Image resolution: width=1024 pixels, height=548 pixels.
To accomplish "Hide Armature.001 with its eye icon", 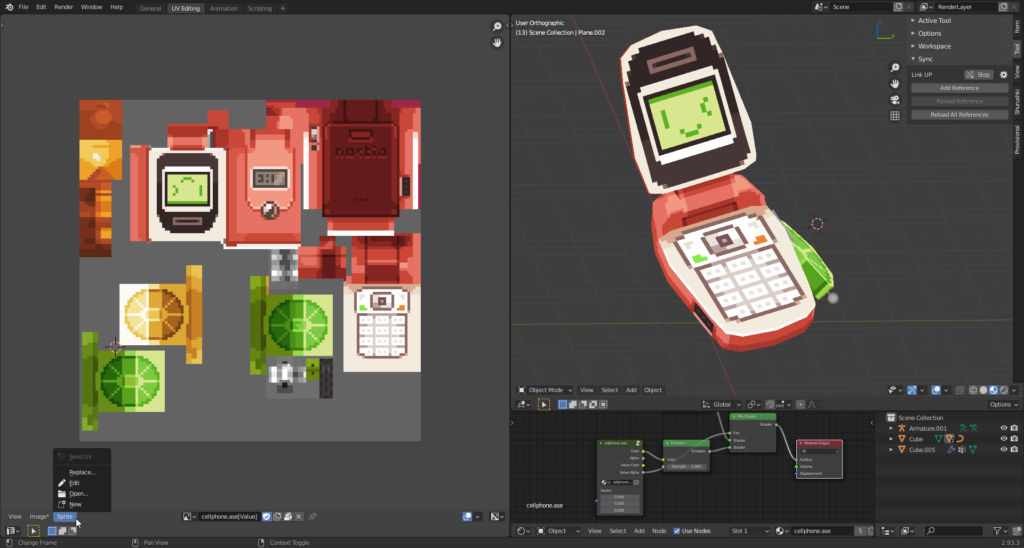I will tap(1003, 428).
